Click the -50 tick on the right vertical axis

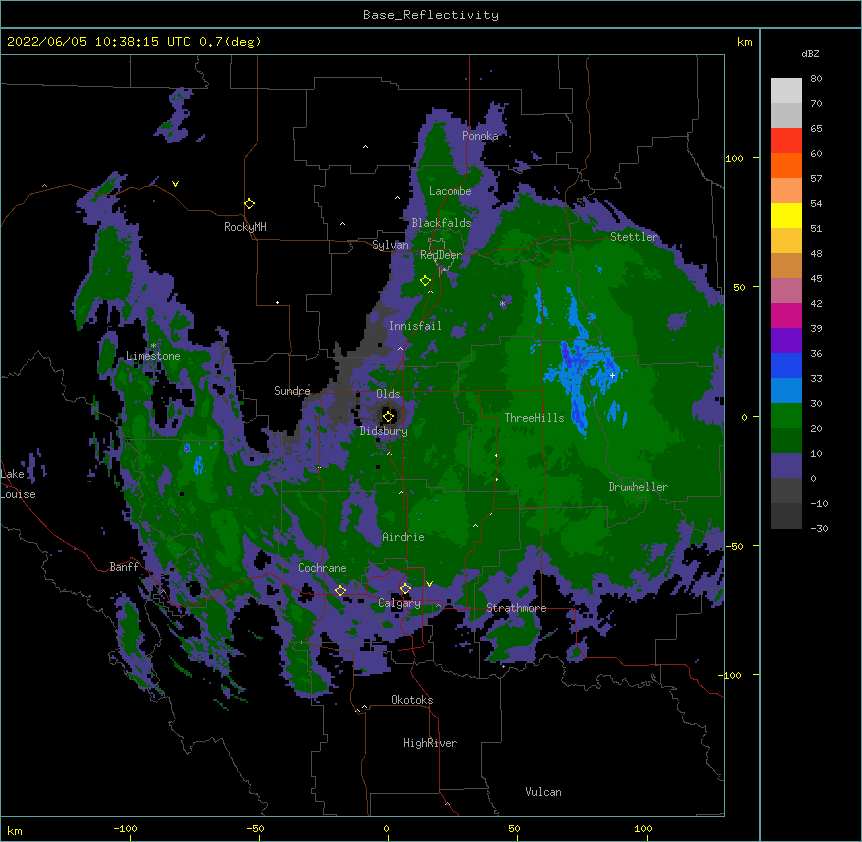pos(734,546)
